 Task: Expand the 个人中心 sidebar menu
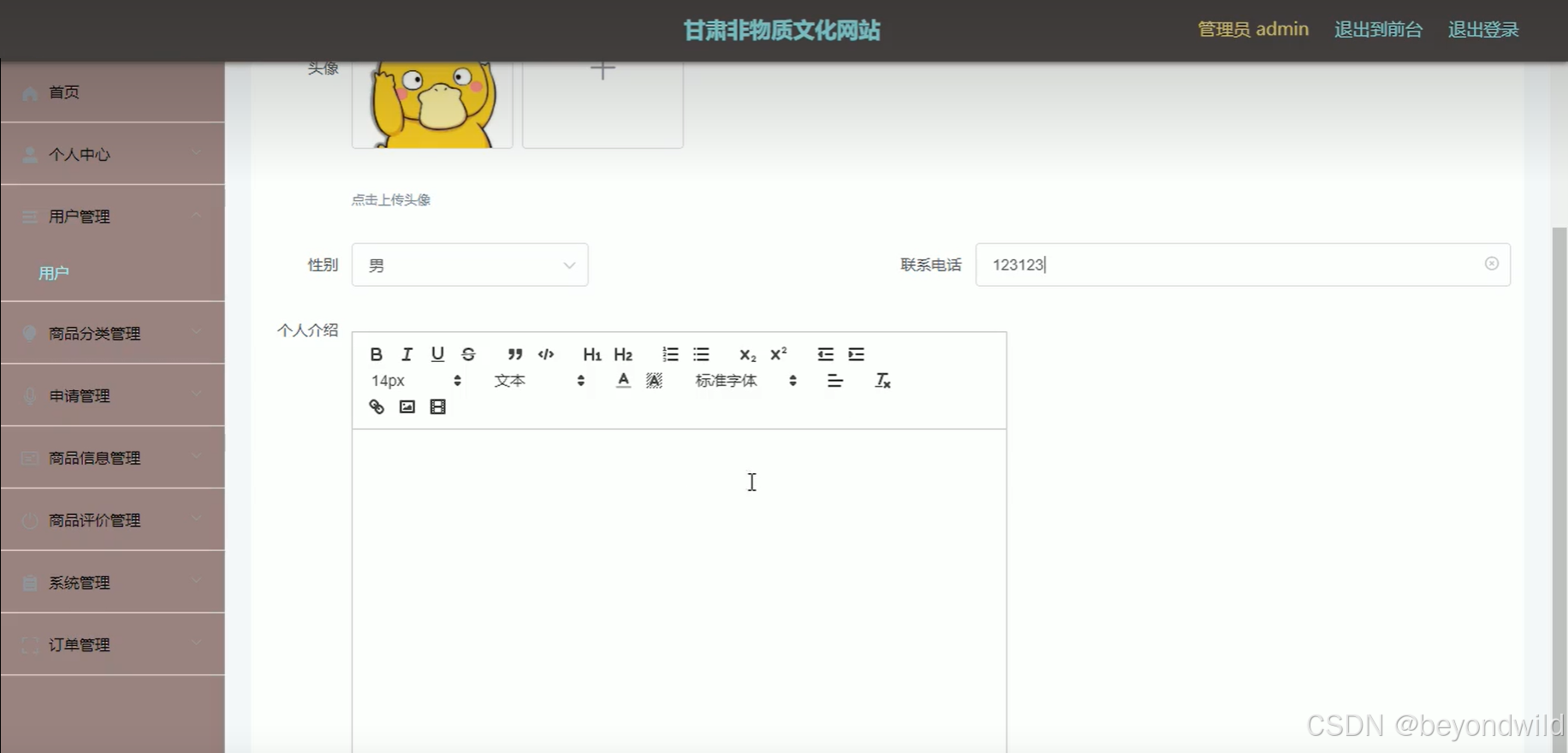pos(113,154)
